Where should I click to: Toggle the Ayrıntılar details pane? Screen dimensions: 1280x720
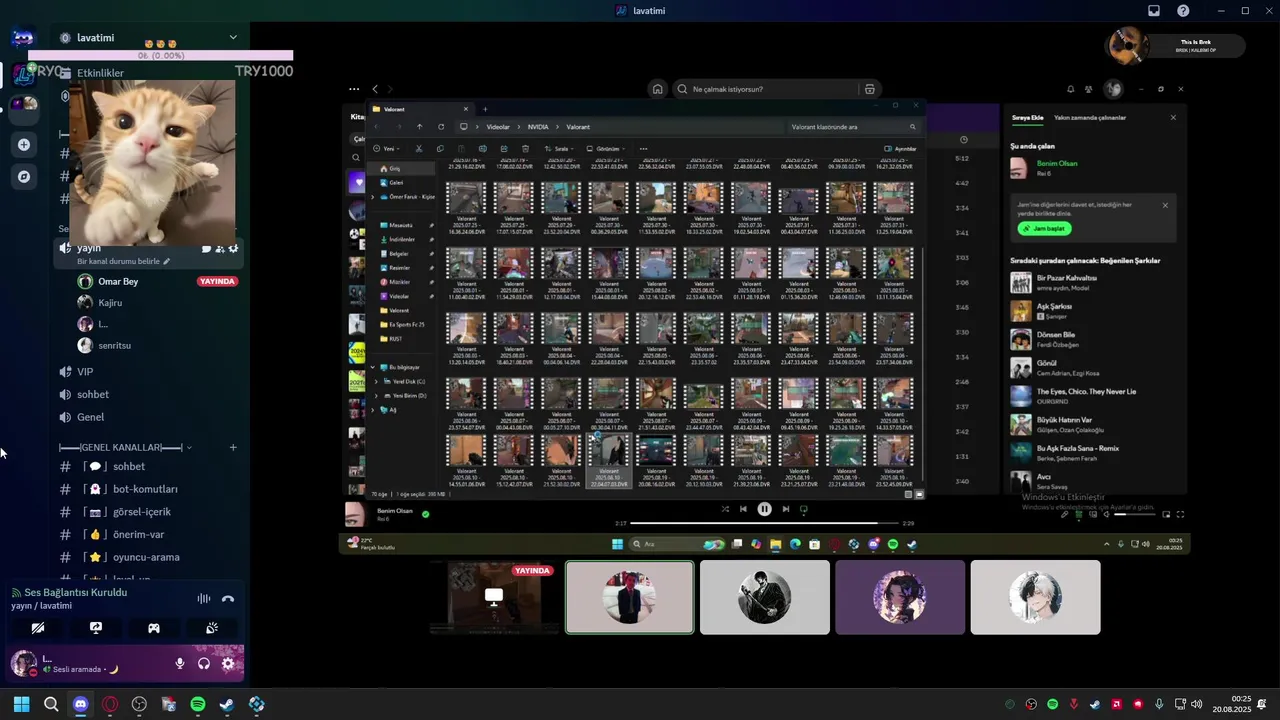[x=900, y=148]
